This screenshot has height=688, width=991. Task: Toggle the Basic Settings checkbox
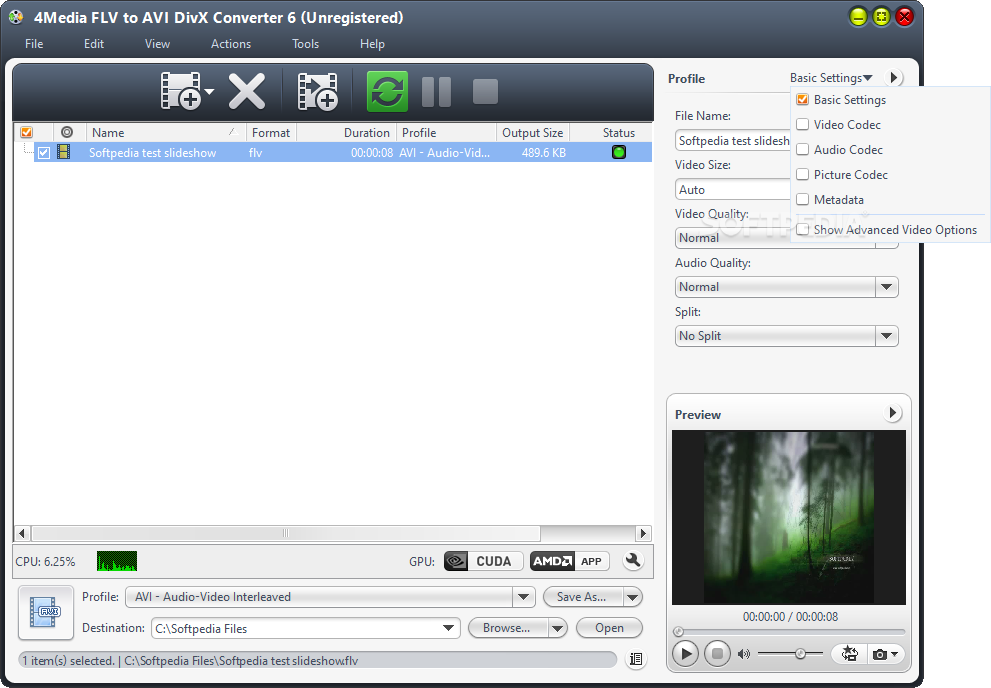coord(803,99)
